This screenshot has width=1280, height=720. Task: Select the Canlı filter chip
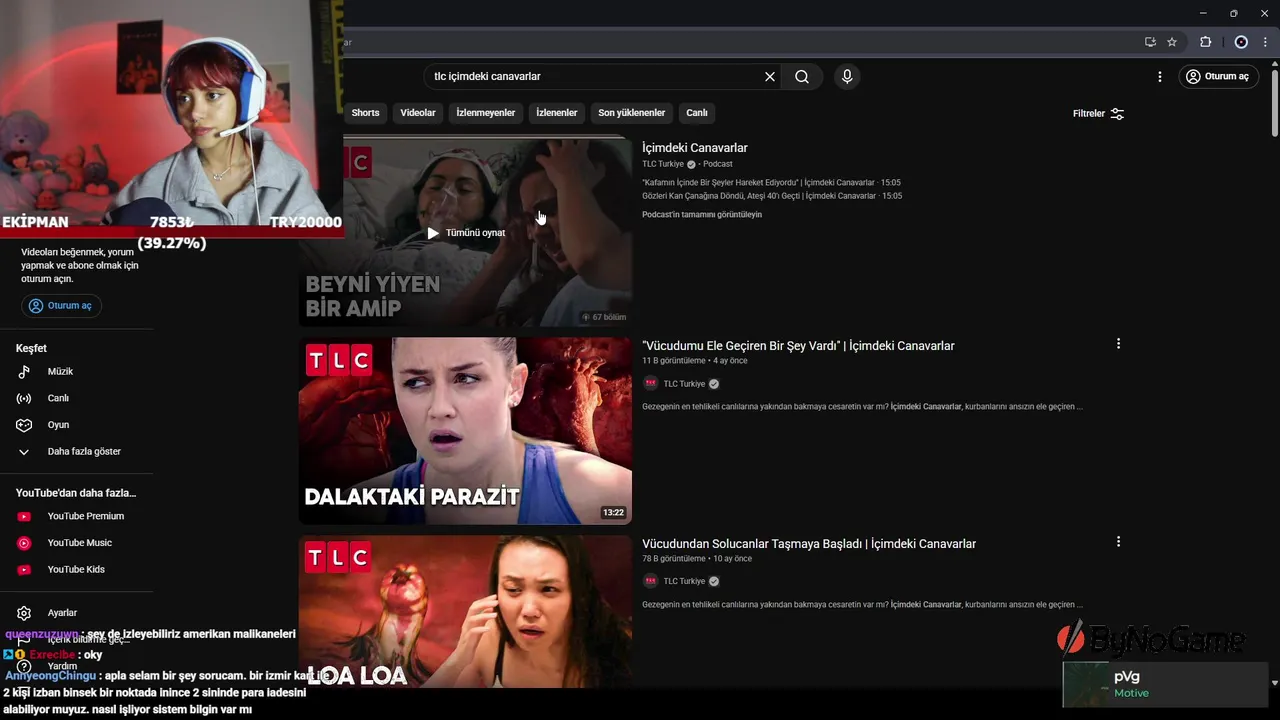(697, 113)
